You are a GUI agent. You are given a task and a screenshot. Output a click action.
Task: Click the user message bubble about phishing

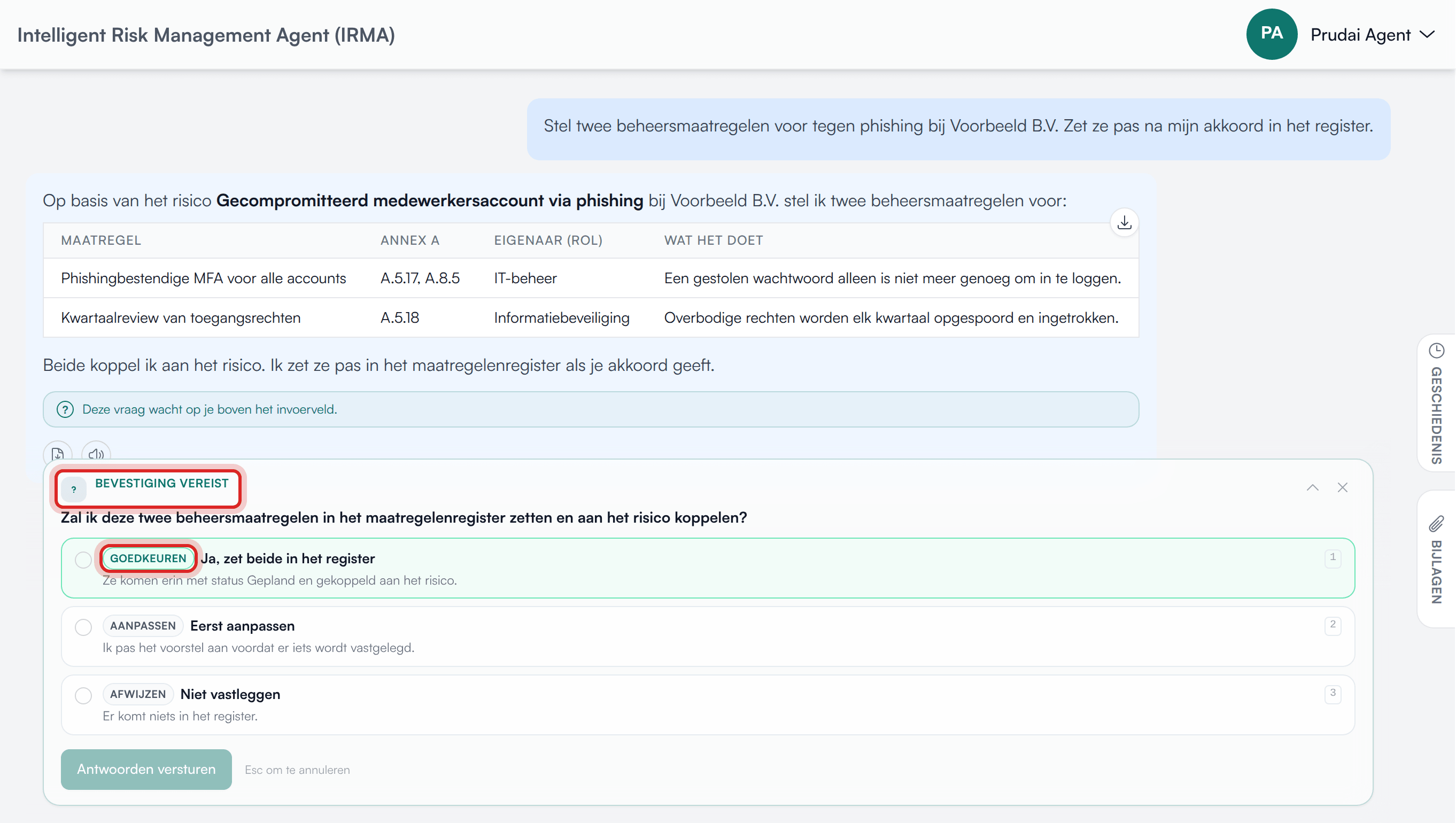(x=958, y=129)
